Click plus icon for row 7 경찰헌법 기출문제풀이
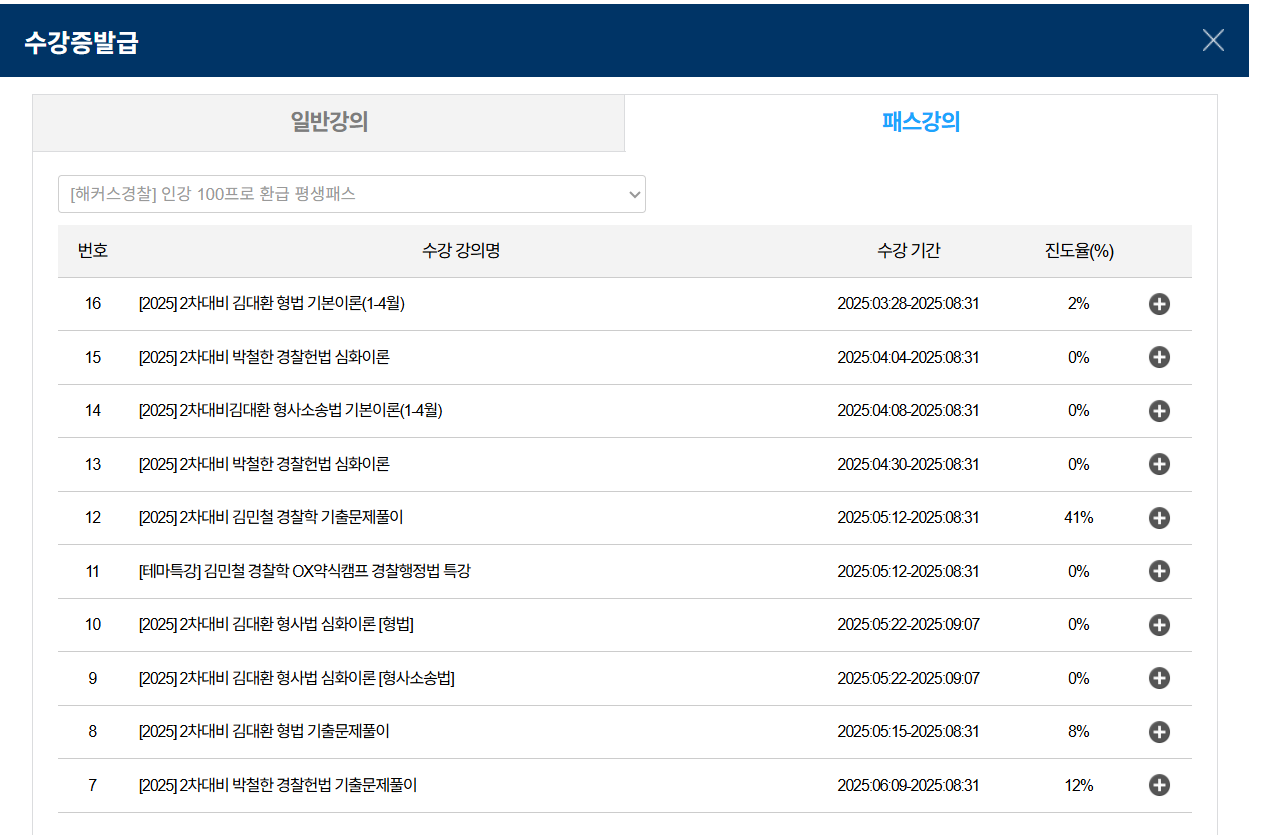1262x835 pixels. click(1159, 785)
